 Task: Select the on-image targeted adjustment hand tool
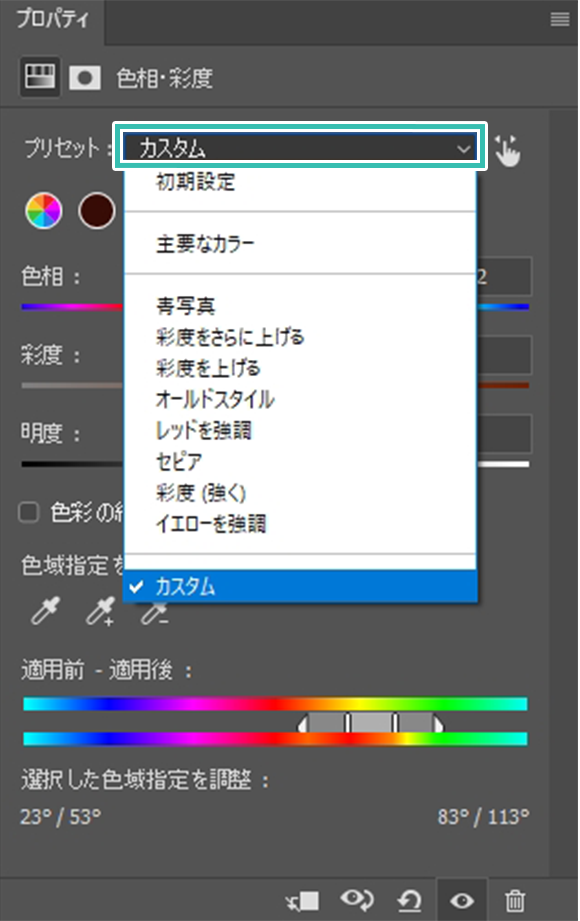(x=507, y=151)
